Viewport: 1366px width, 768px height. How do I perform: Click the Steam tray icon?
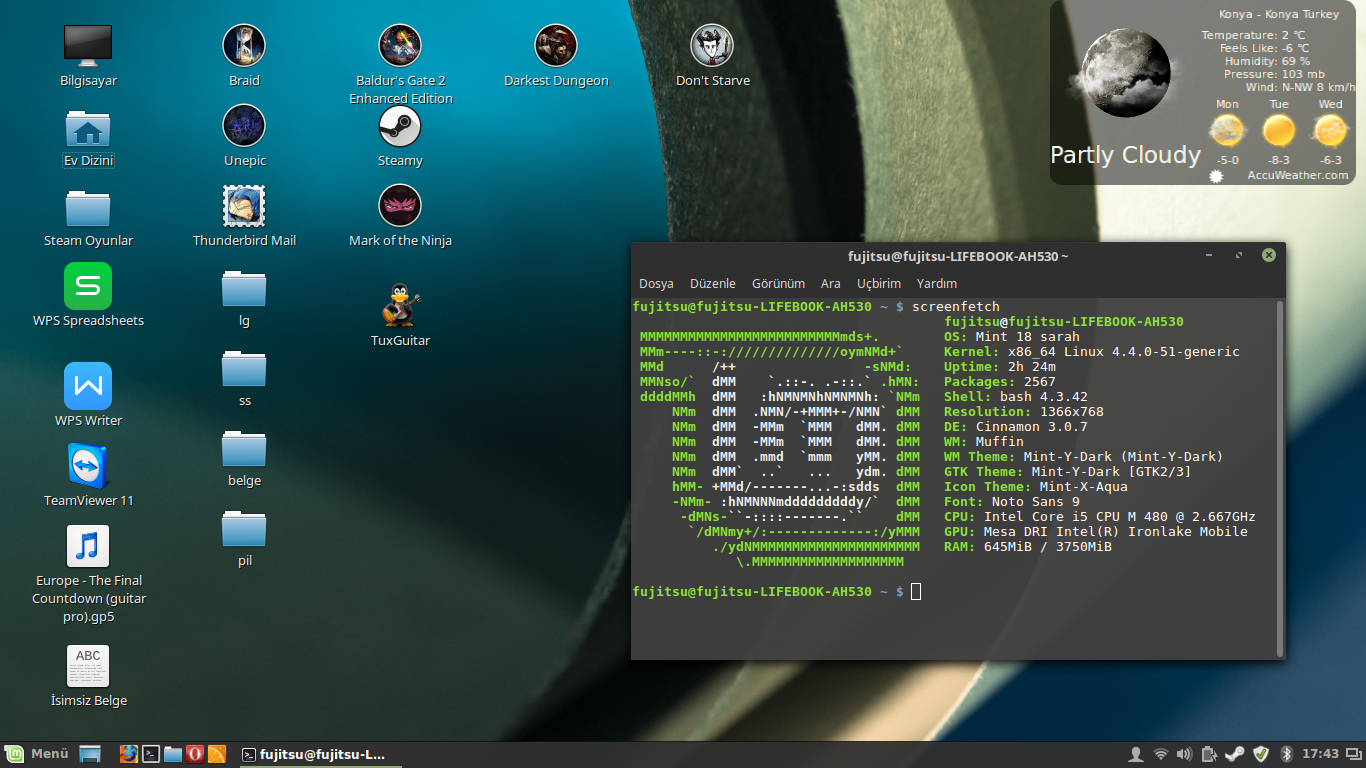1235,754
